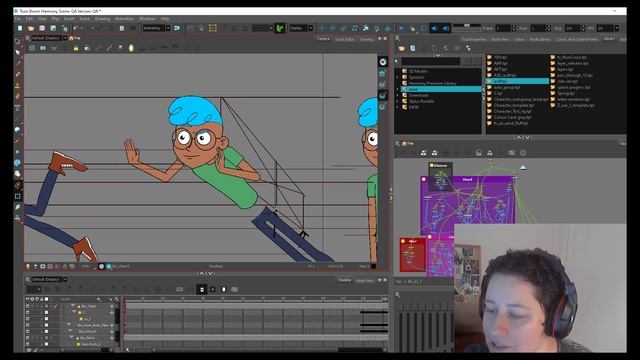Expand the Symbols folder in Library tree

pyautogui.click(x=397, y=77)
